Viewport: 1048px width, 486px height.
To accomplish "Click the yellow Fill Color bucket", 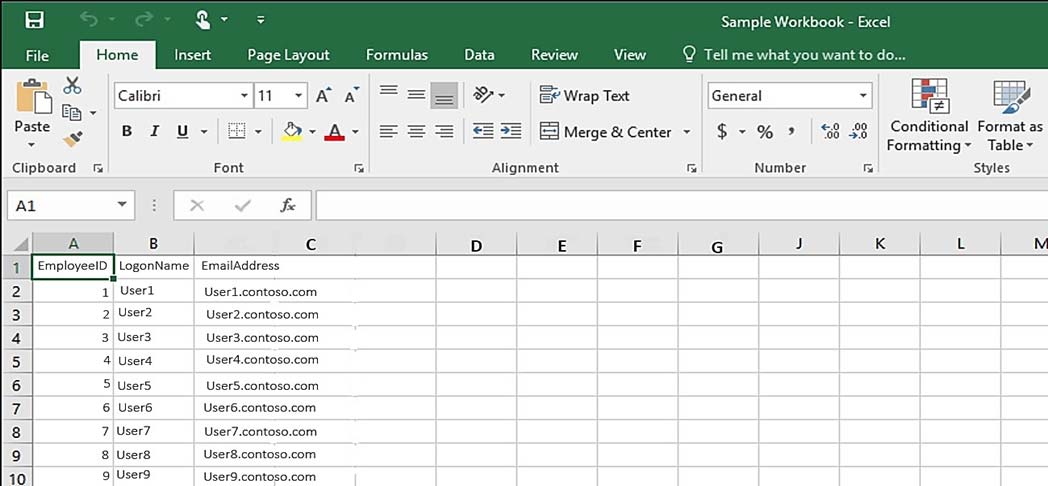I will click(x=291, y=131).
